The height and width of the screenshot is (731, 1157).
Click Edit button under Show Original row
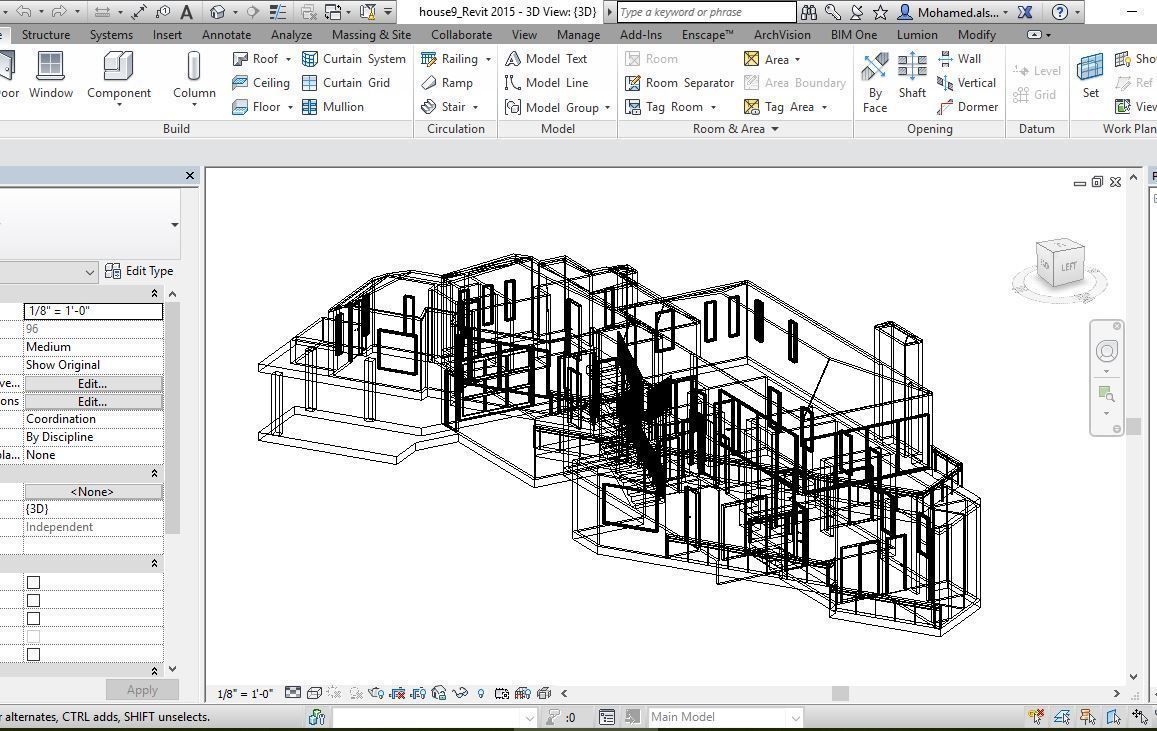93,384
